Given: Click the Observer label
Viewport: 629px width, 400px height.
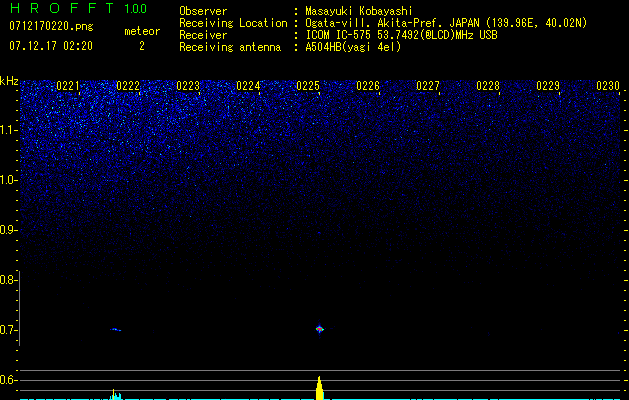Looking at the screenshot, I should point(203,11).
